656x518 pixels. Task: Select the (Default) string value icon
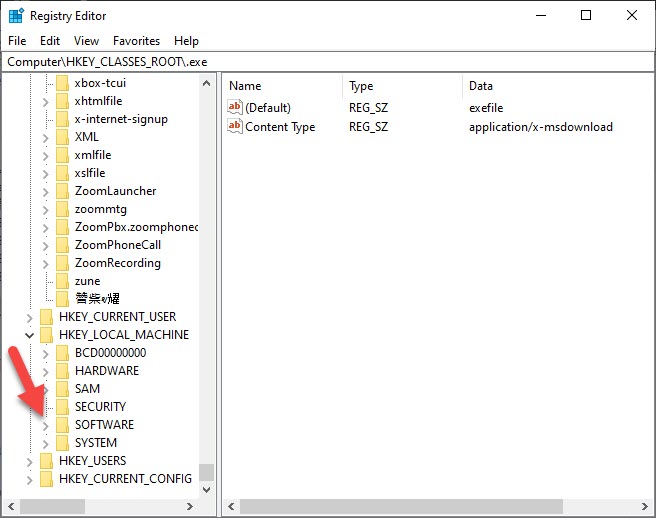[235, 107]
